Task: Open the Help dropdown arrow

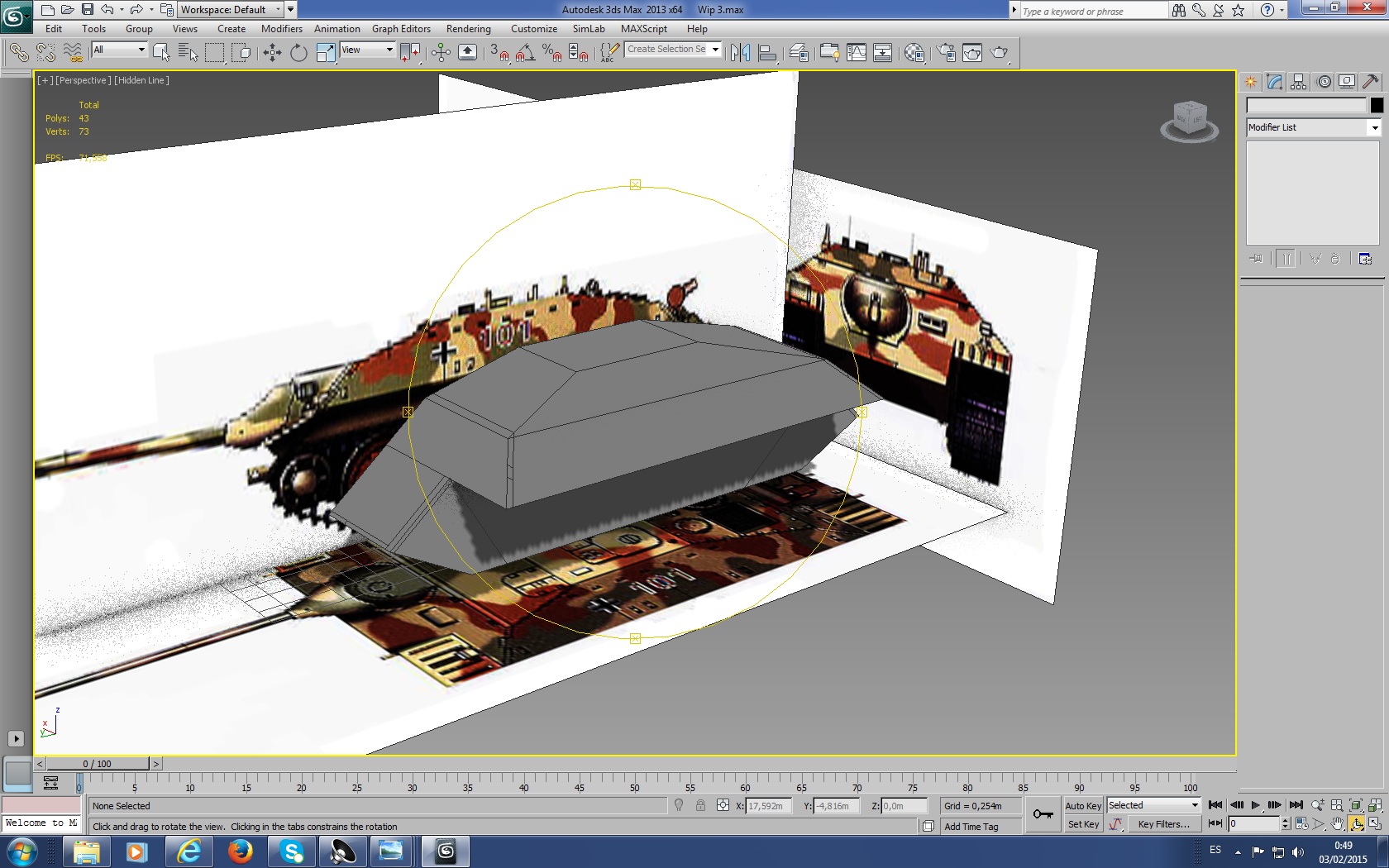Action: click(x=1282, y=10)
